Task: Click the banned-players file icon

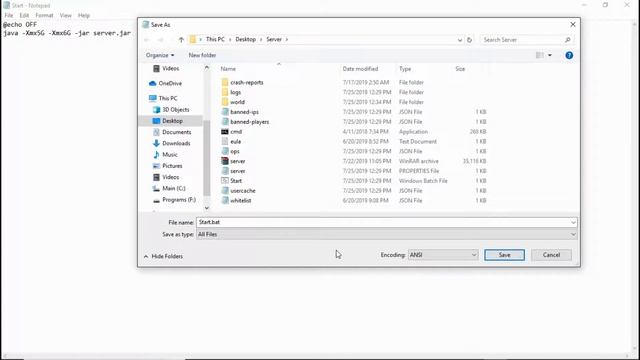Action: tap(225, 122)
